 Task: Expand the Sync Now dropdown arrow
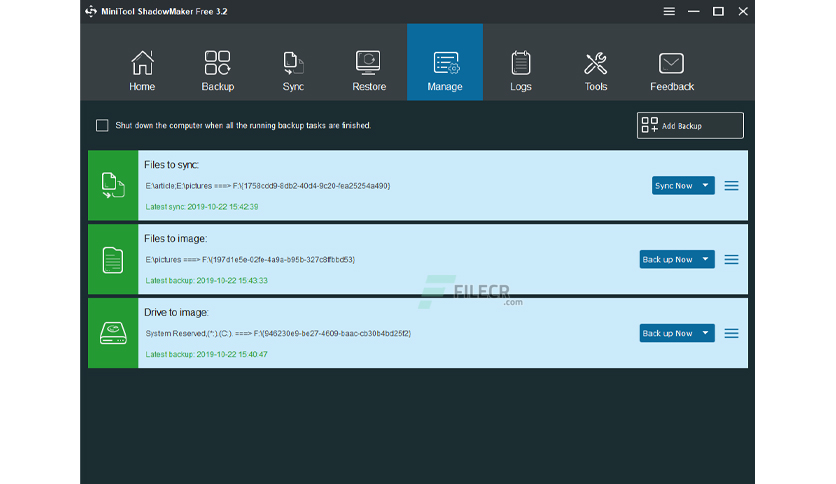pyautogui.click(x=705, y=185)
